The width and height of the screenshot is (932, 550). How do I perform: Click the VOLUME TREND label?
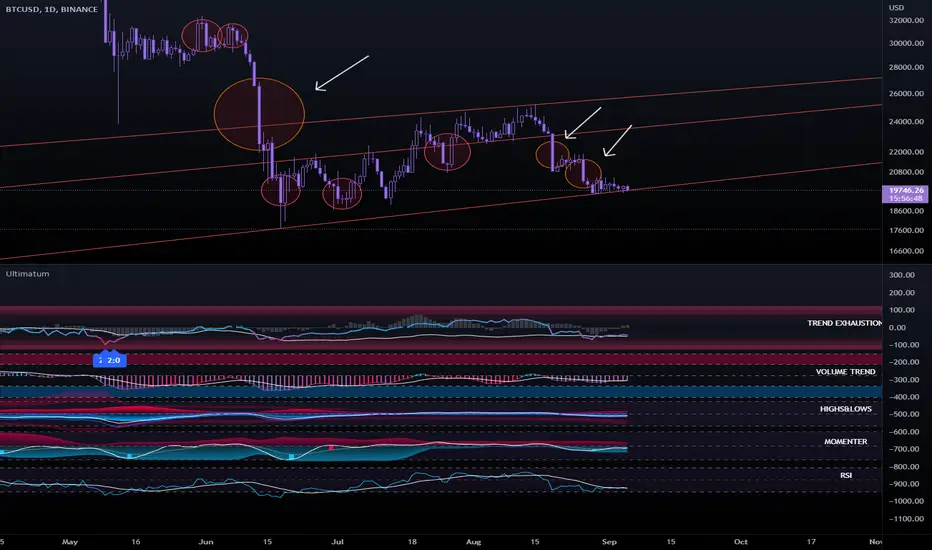[x=845, y=372]
